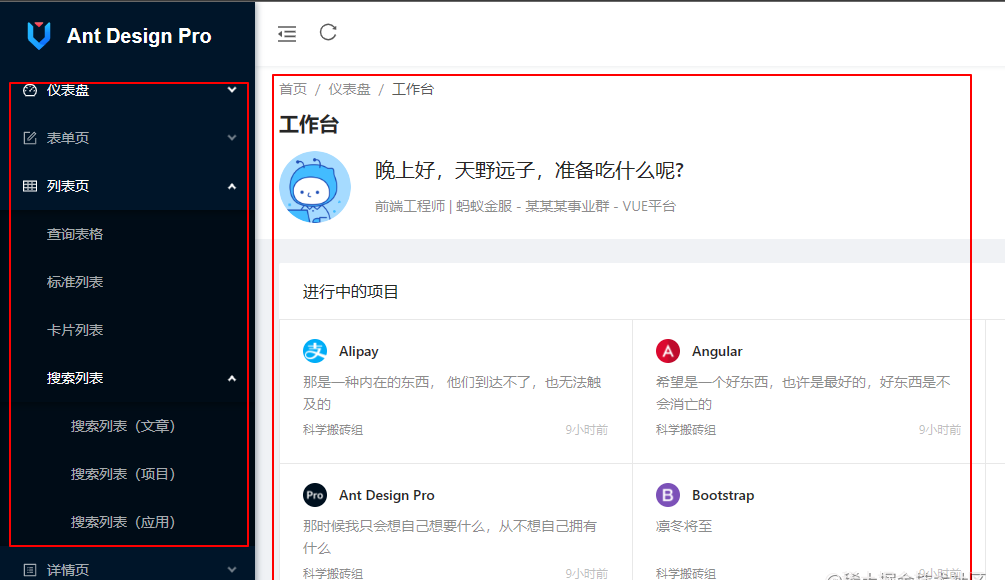This screenshot has width=1005, height=580.
Task: Click the Angular description 希望是一个好东西
Action: tap(803, 393)
